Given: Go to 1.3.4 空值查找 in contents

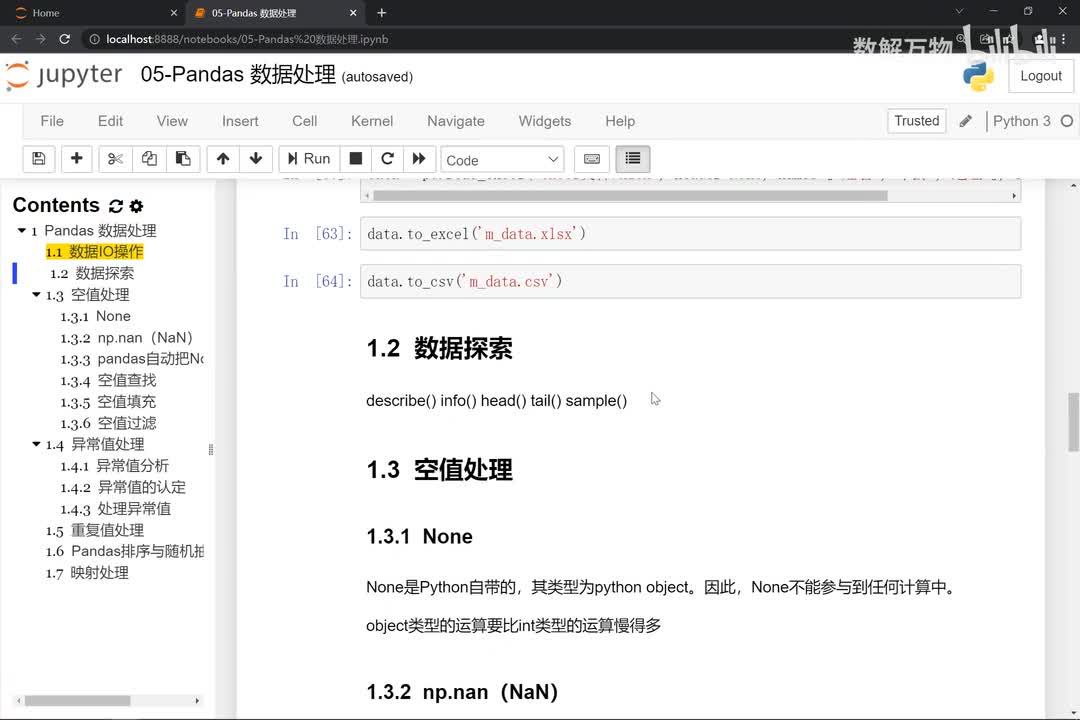Looking at the screenshot, I should (x=108, y=380).
